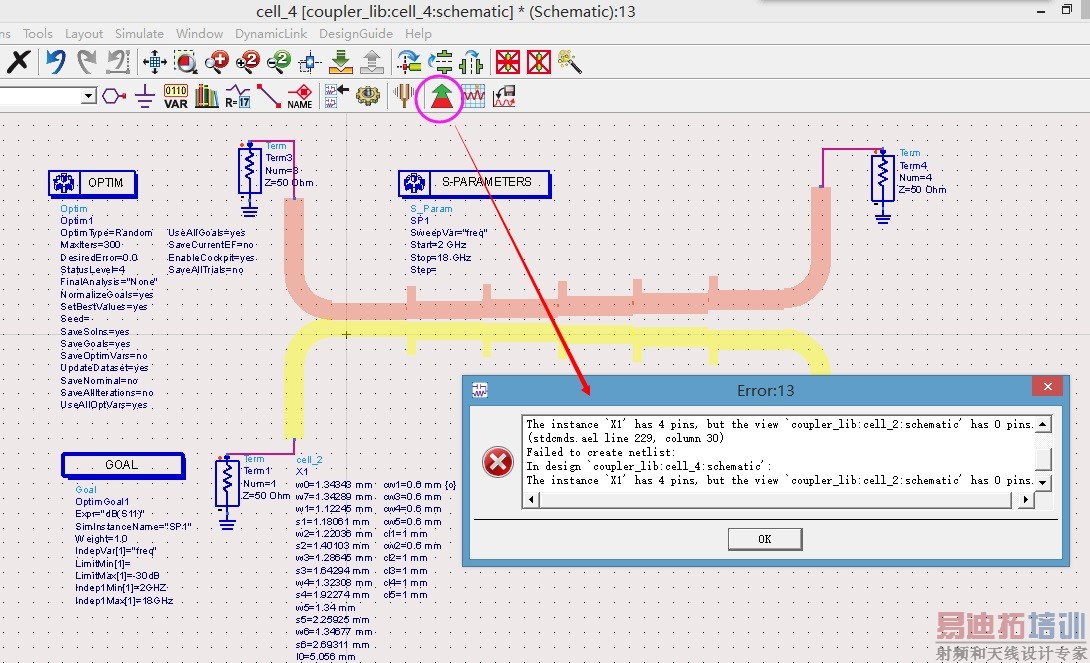The width and height of the screenshot is (1090, 663).
Task: Click the save data display icon
Action: tap(504, 96)
